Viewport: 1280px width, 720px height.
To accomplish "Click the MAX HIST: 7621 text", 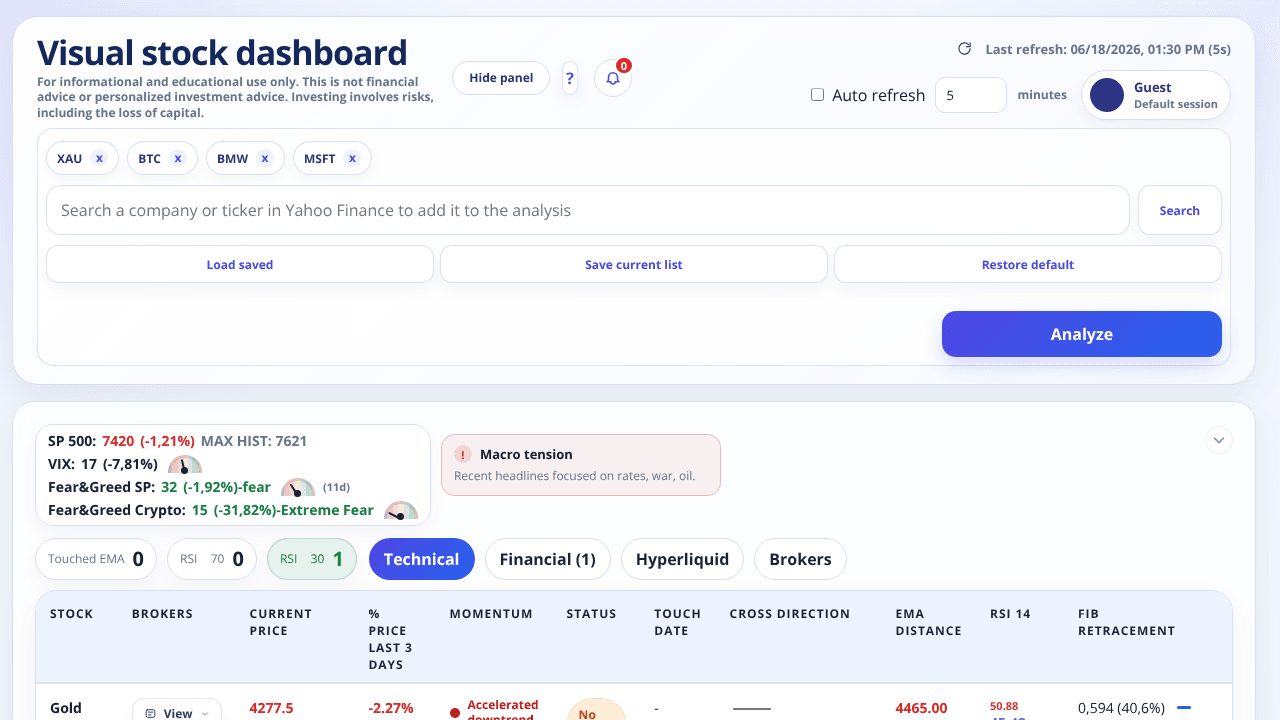I will (x=254, y=441).
